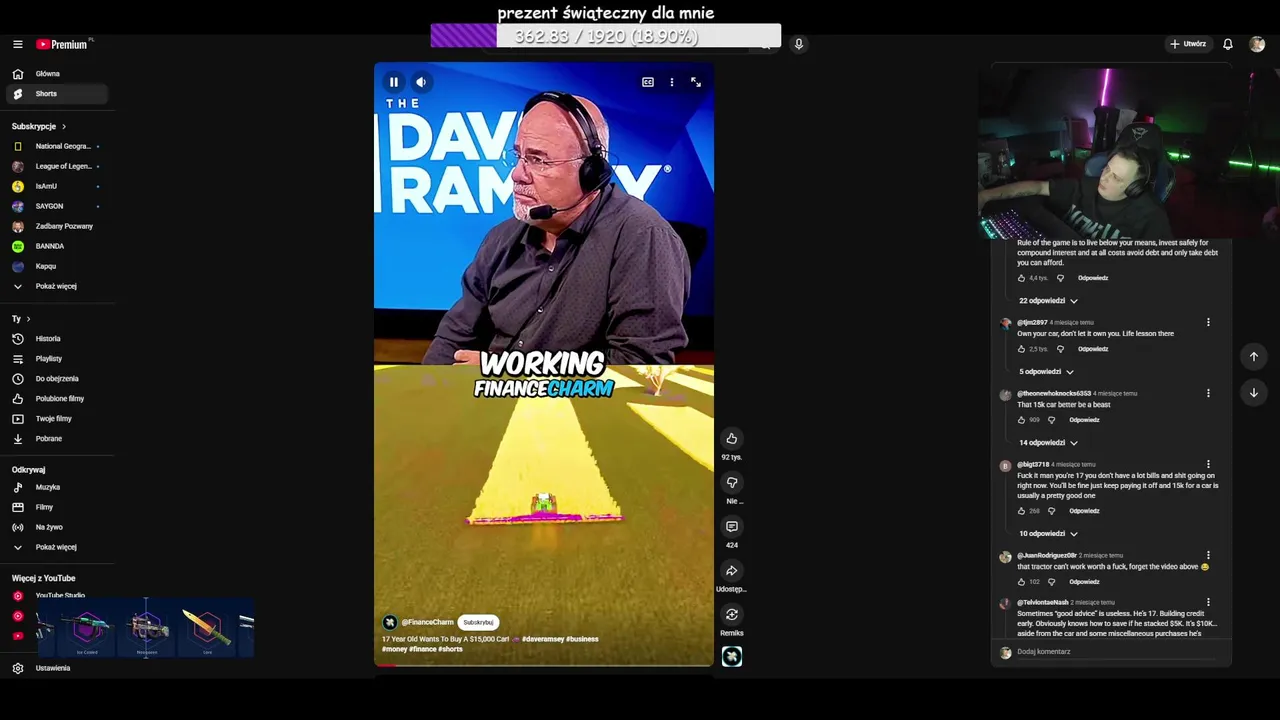
Task: Dislike the short video
Action: tap(732, 482)
